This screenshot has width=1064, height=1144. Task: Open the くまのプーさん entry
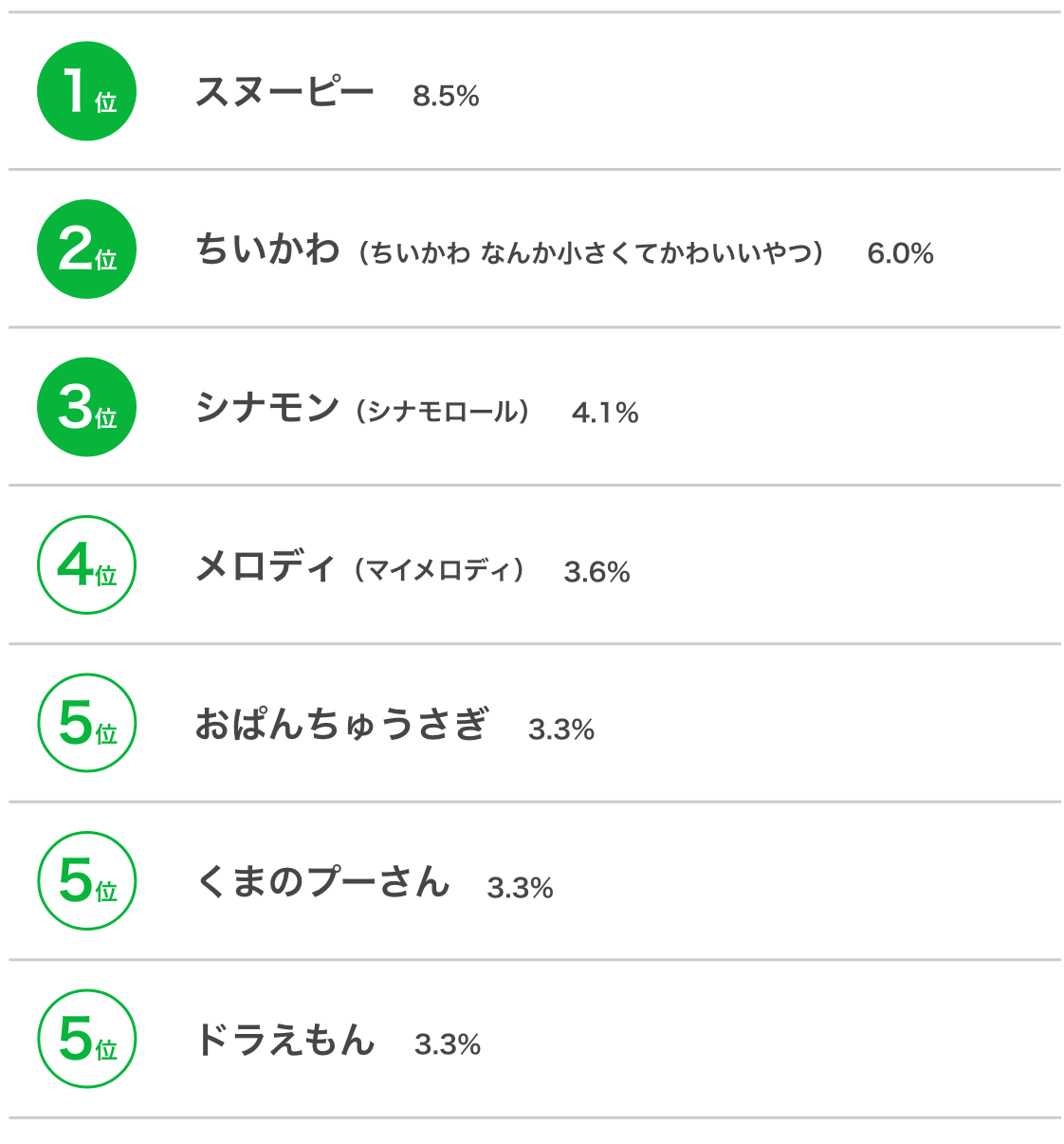pyautogui.click(x=322, y=882)
